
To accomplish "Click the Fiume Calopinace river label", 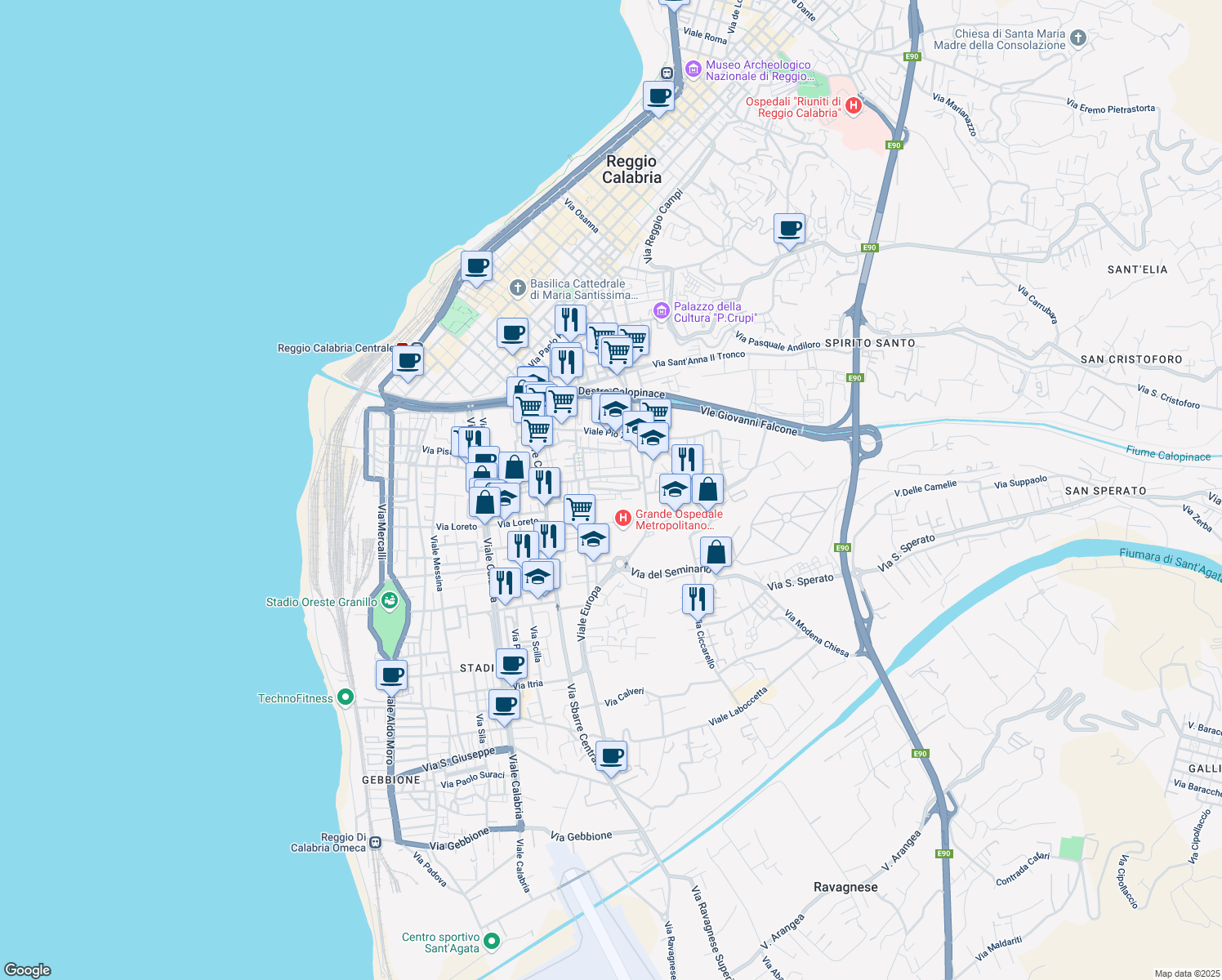I will click(x=1168, y=454).
